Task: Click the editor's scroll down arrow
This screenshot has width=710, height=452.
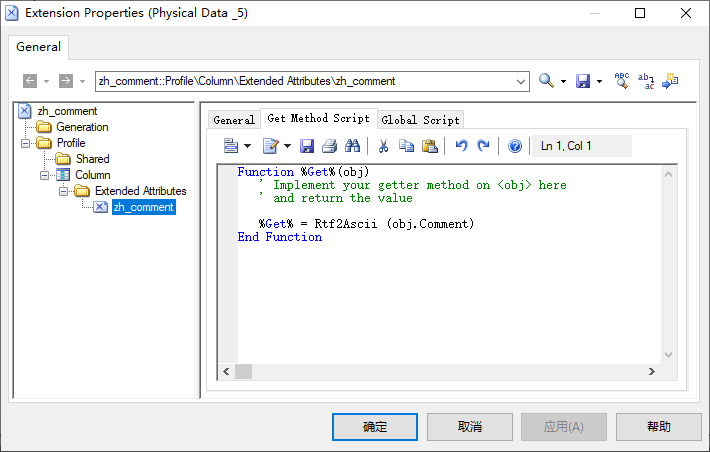Action: [668, 355]
